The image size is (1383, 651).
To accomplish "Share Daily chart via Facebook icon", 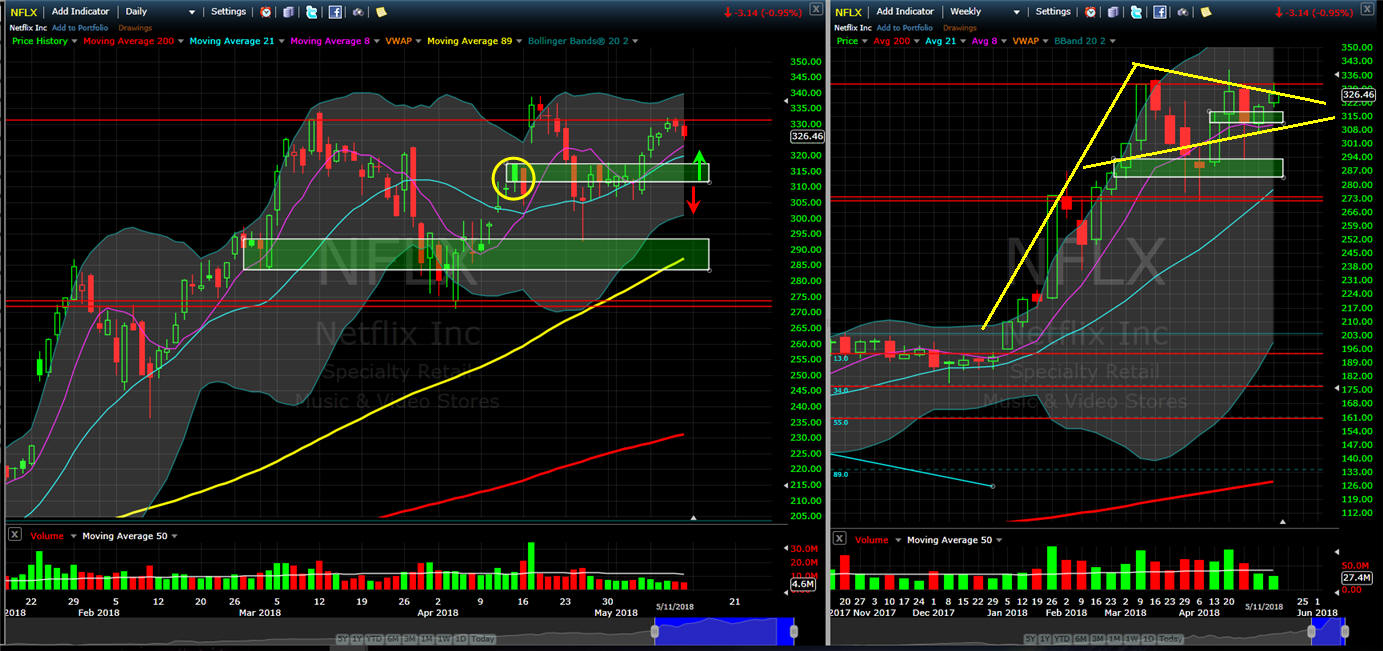I will pyautogui.click(x=335, y=12).
